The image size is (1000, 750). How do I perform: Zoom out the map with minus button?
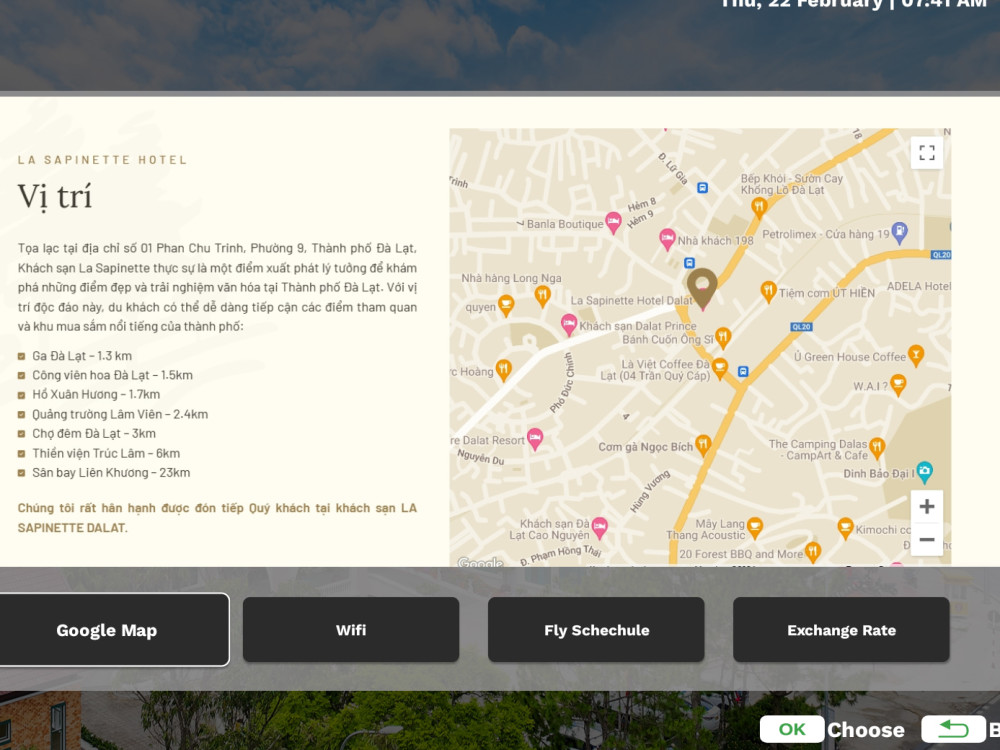(927, 540)
